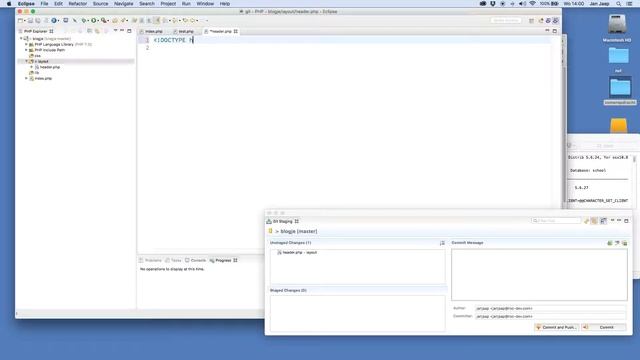Click the Author field
640x360 pixels.
point(550,309)
